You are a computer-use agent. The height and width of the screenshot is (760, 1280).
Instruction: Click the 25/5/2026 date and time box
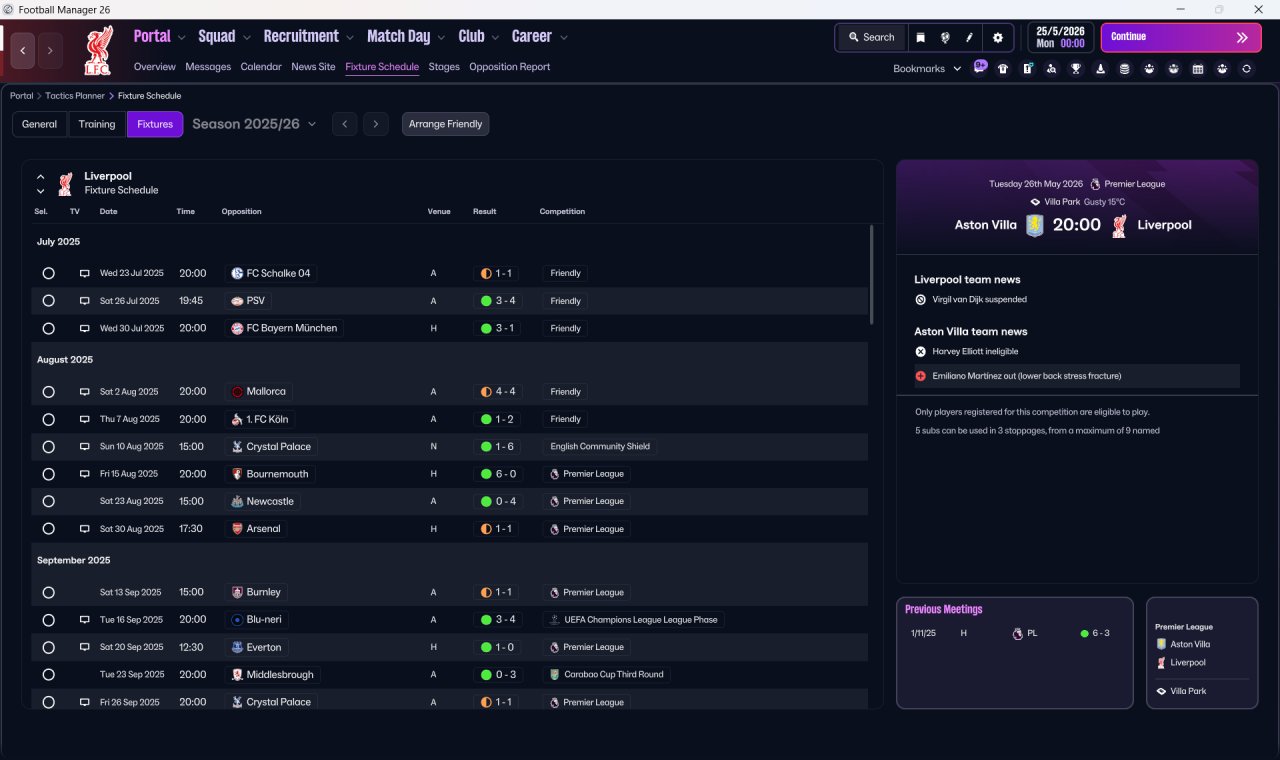[1061, 37]
